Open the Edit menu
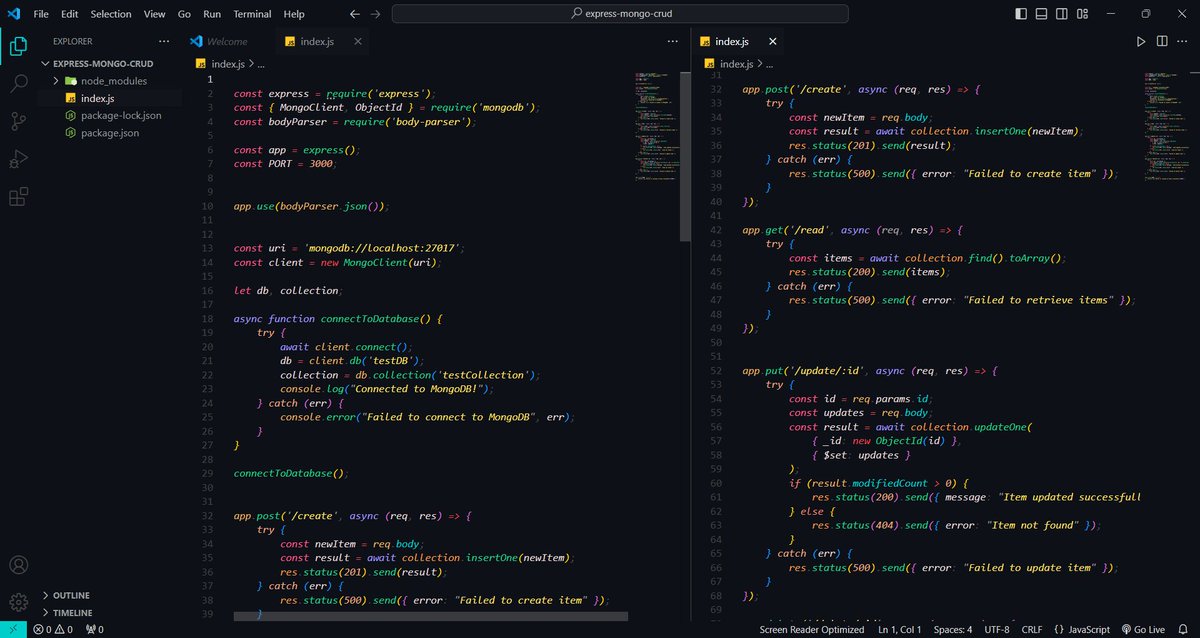The height and width of the screenshot is (638, 1200). 69,14
